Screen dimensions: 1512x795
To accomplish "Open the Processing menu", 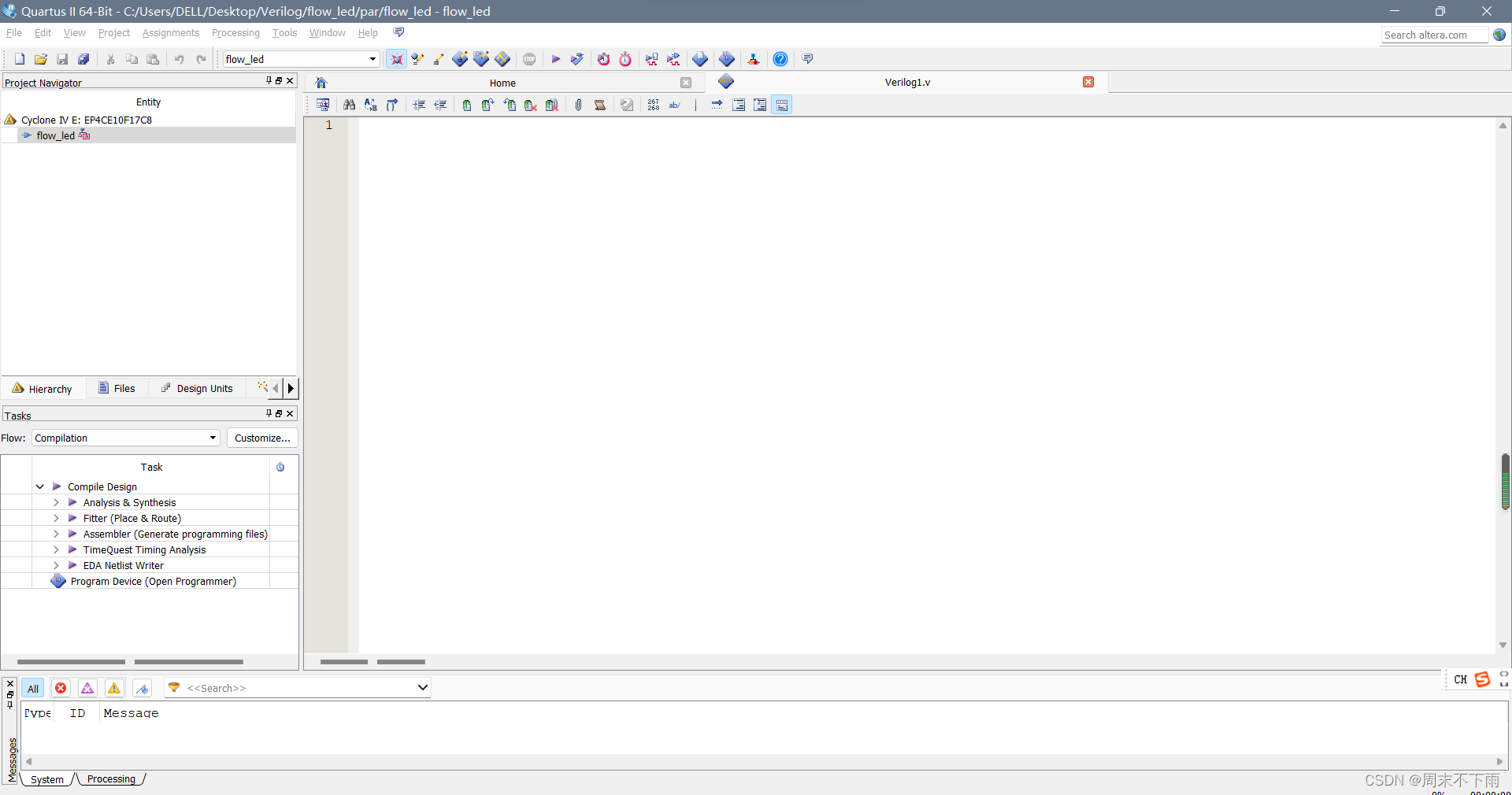I will point(235,33).
